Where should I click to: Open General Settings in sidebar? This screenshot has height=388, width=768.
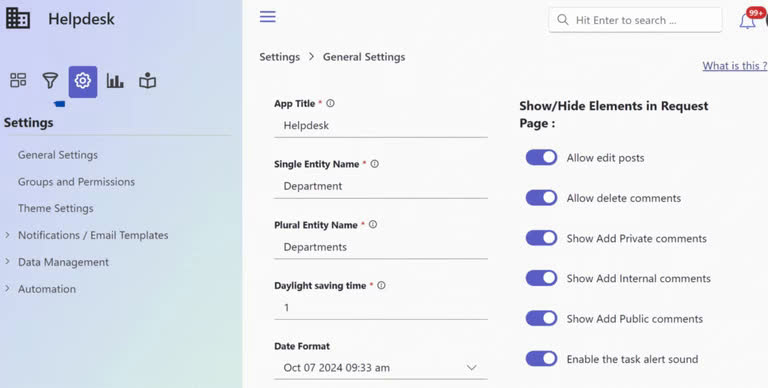point(58,155)
